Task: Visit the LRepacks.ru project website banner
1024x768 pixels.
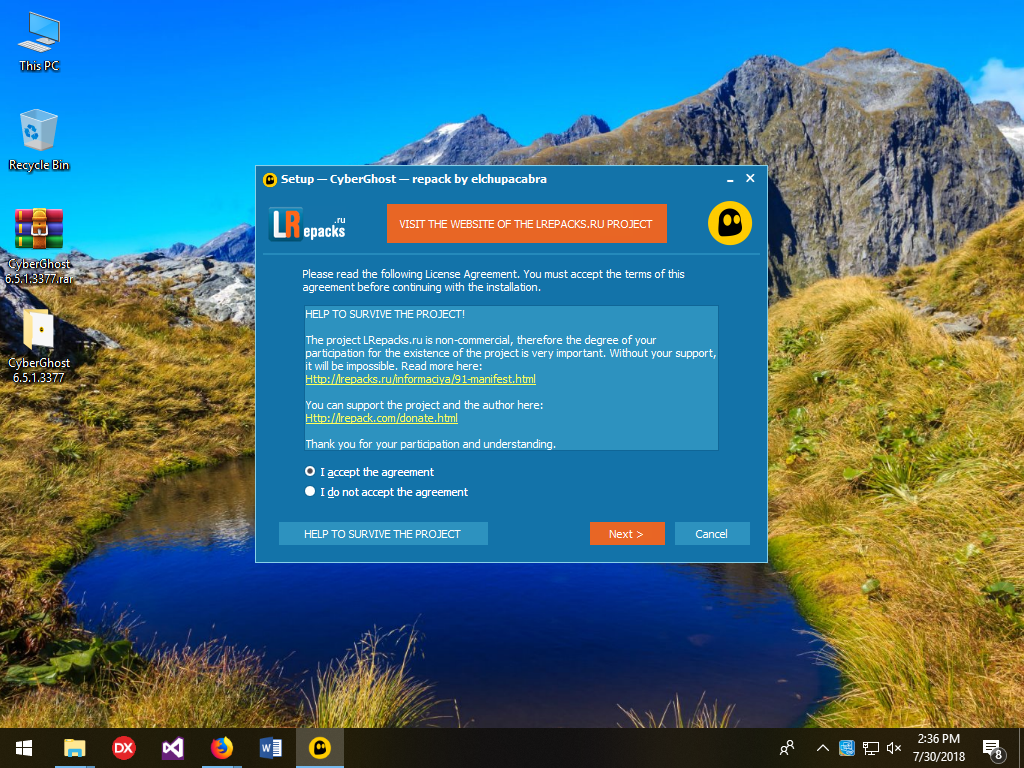Action: point(526,224)
